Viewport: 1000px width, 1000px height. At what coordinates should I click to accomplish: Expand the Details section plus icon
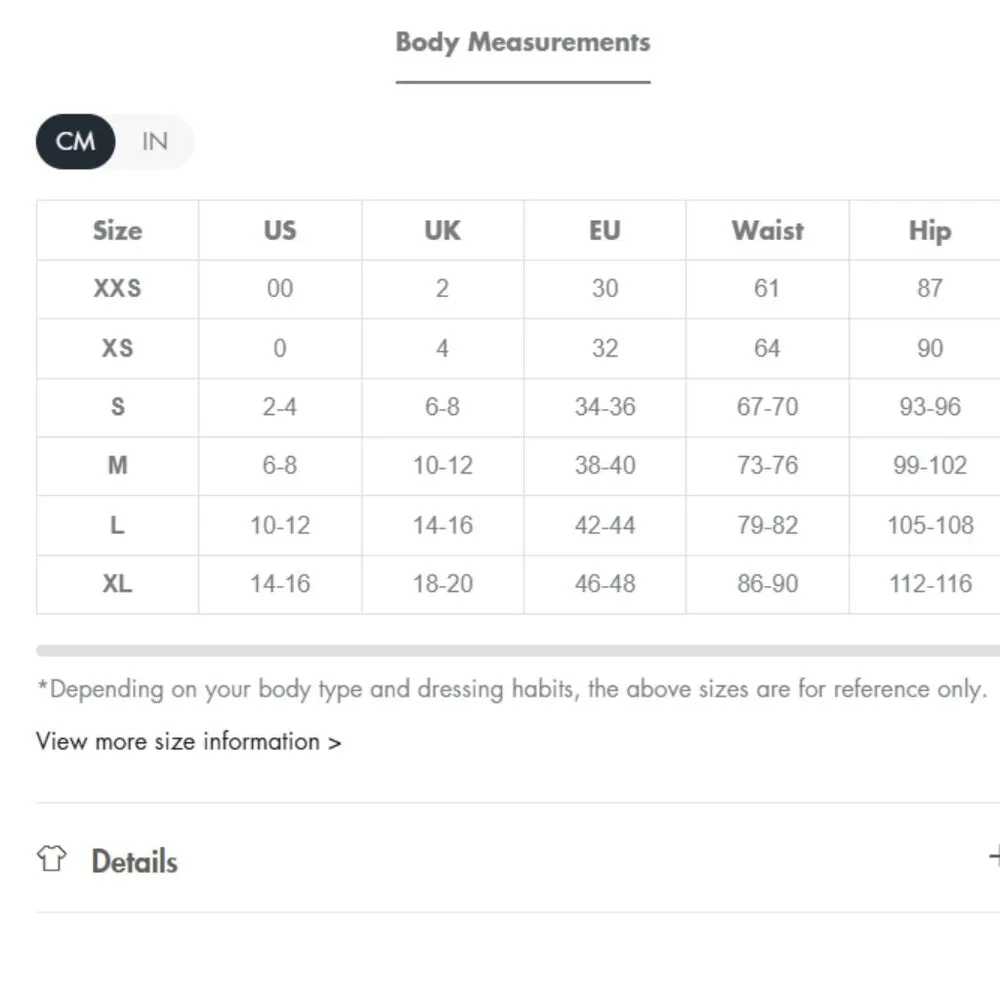click(x=994, y=857)
